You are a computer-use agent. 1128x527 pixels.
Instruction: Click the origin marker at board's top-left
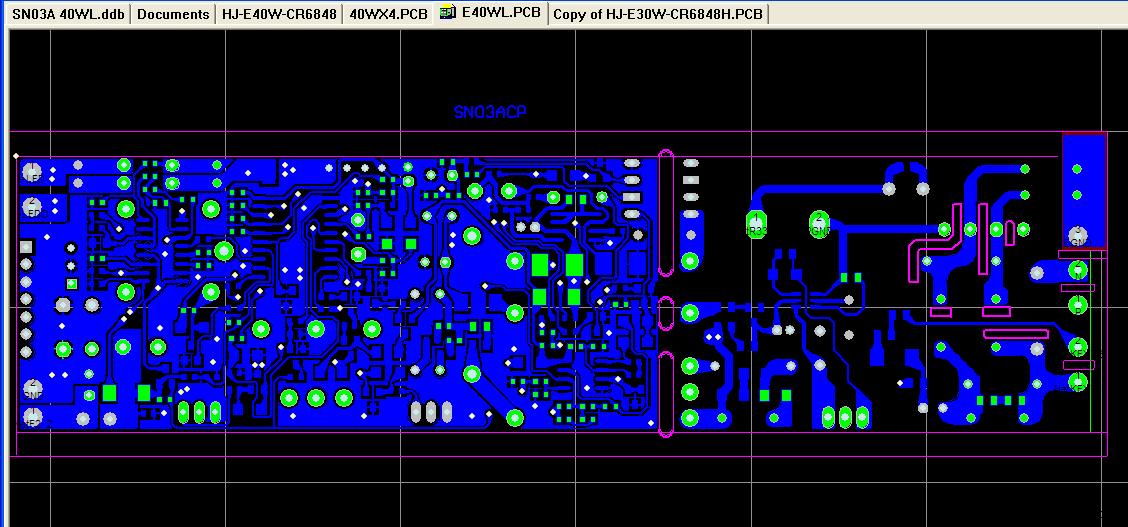point(16,155)
